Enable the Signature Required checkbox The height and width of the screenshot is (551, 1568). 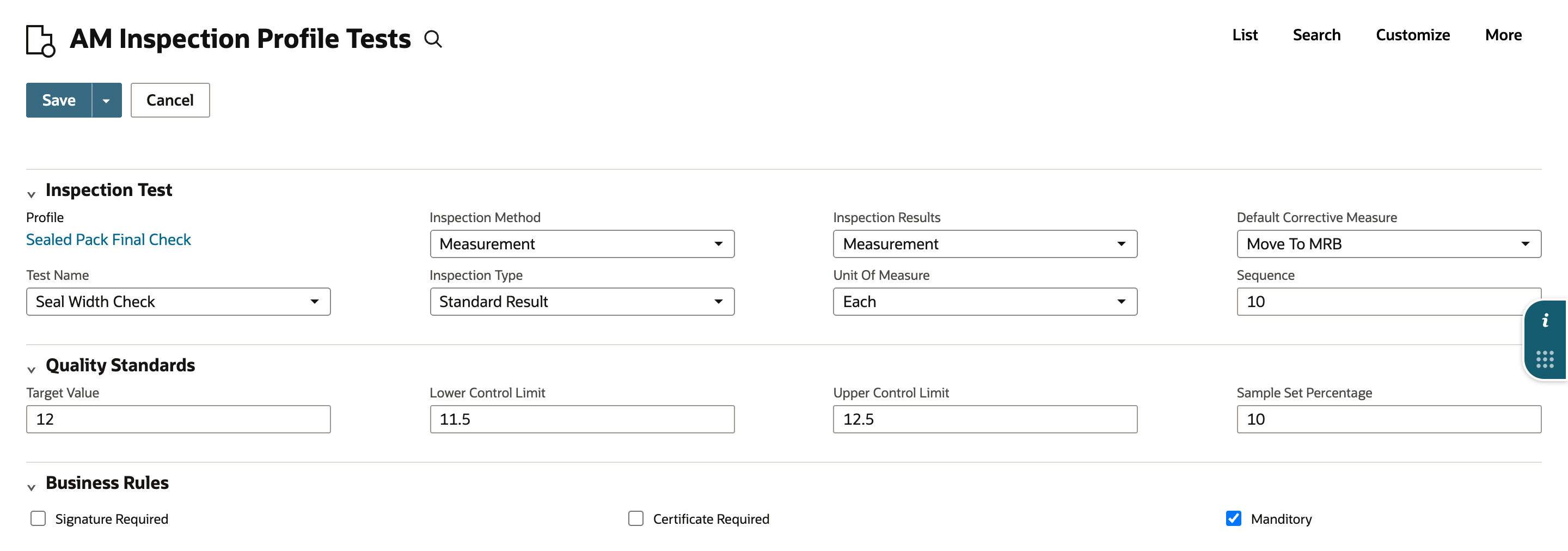(x=38, y=518)
